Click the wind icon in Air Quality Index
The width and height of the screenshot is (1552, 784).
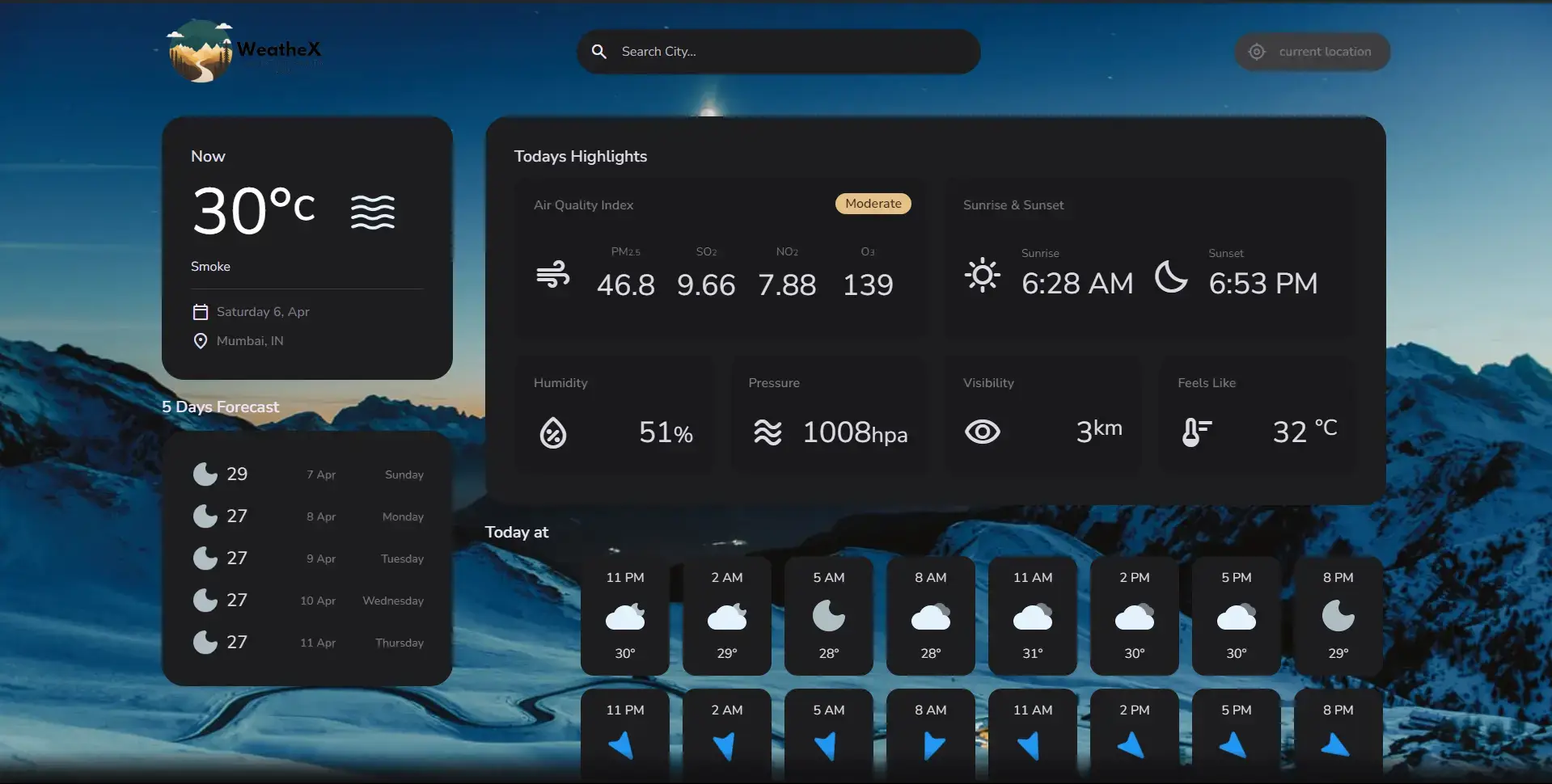[x=553, y=275]
